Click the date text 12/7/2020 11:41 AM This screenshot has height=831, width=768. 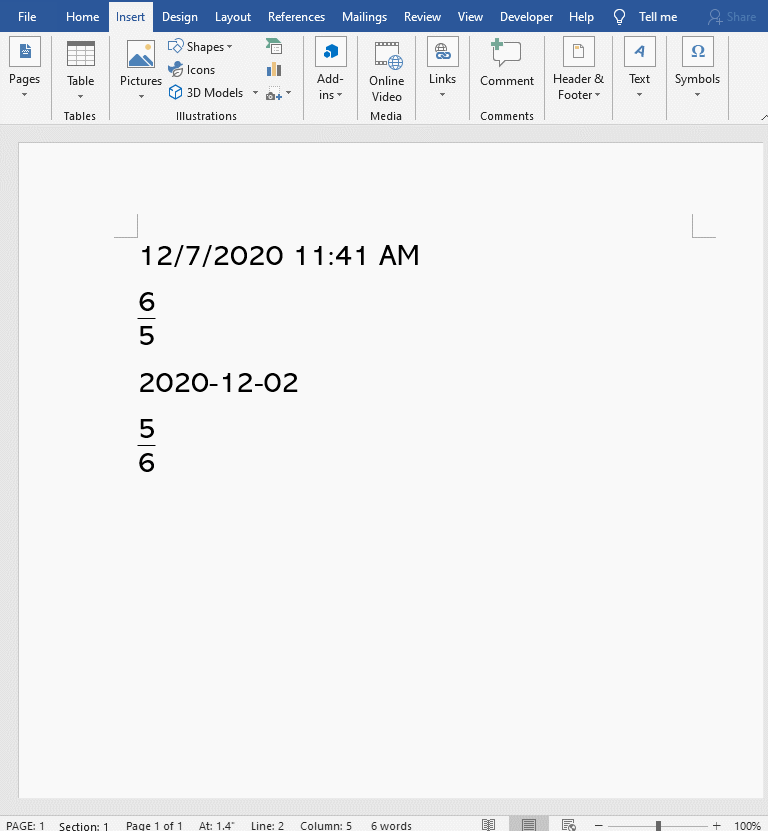point(279,256)
